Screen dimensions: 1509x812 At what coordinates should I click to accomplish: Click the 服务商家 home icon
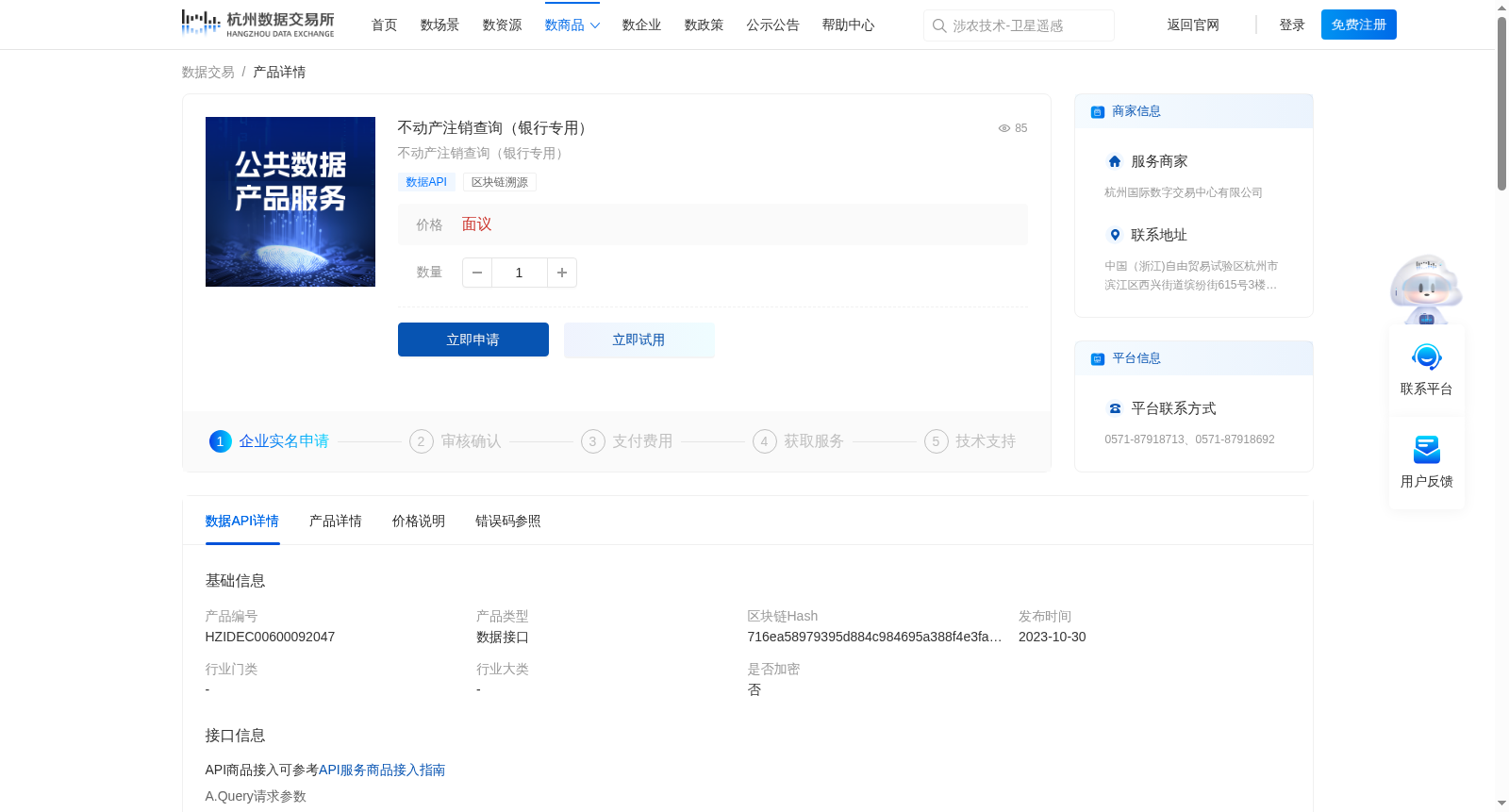pyautogui.click(x=1115, y=161)
